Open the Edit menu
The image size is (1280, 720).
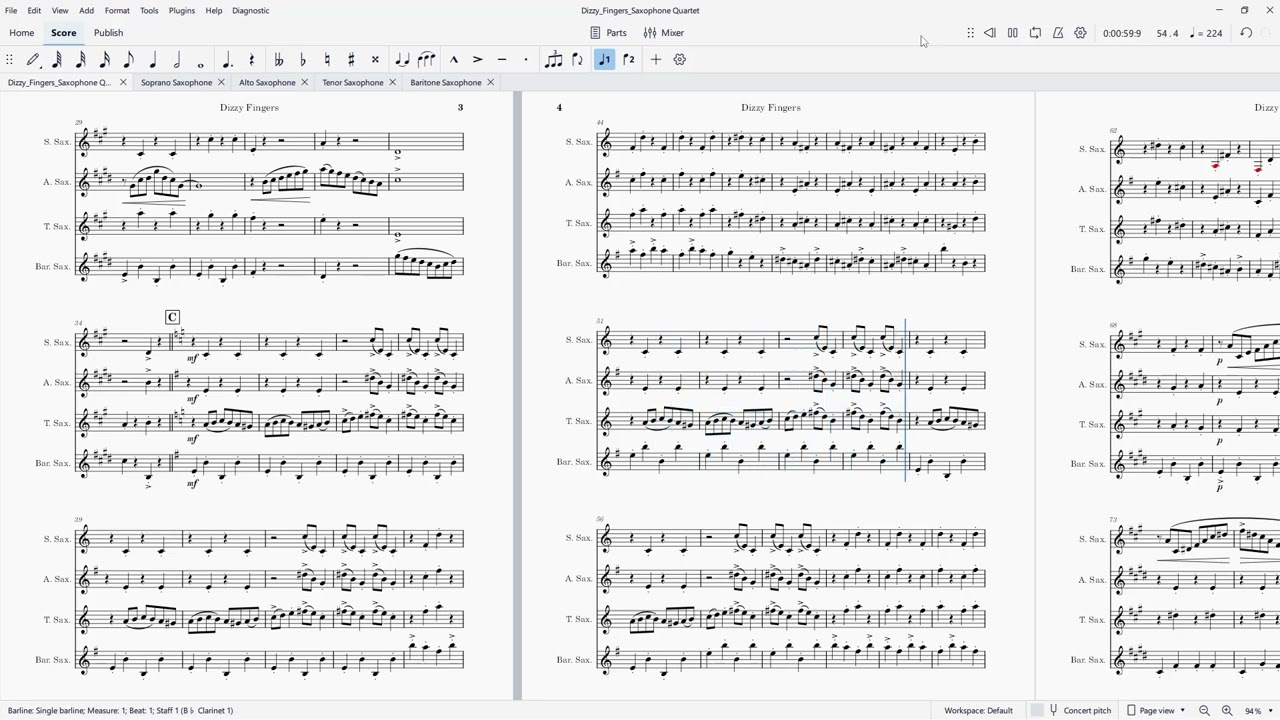click(x=34, y=10)
